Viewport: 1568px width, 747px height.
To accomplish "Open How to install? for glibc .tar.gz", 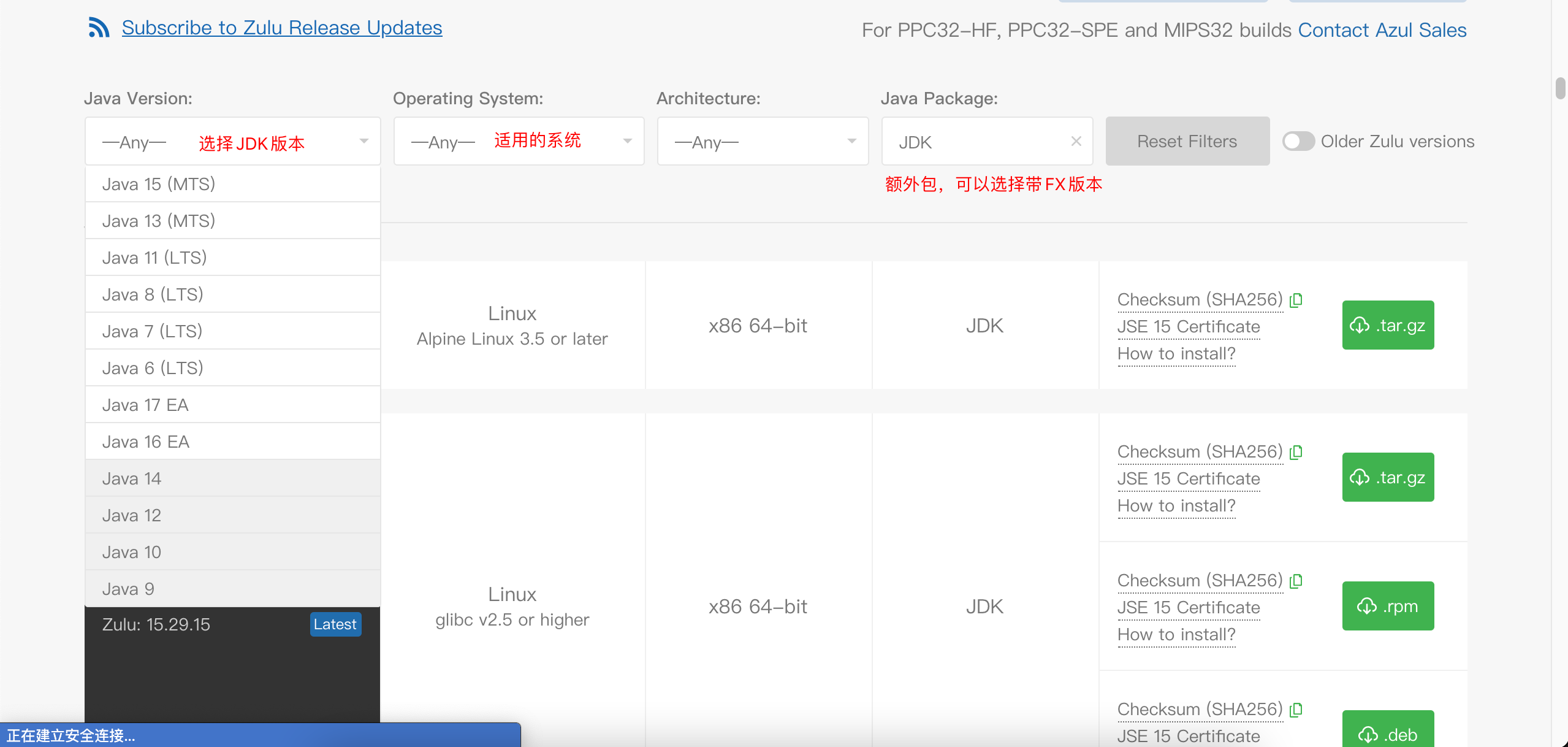I will pyautogui.click(x=1176, y=505).
